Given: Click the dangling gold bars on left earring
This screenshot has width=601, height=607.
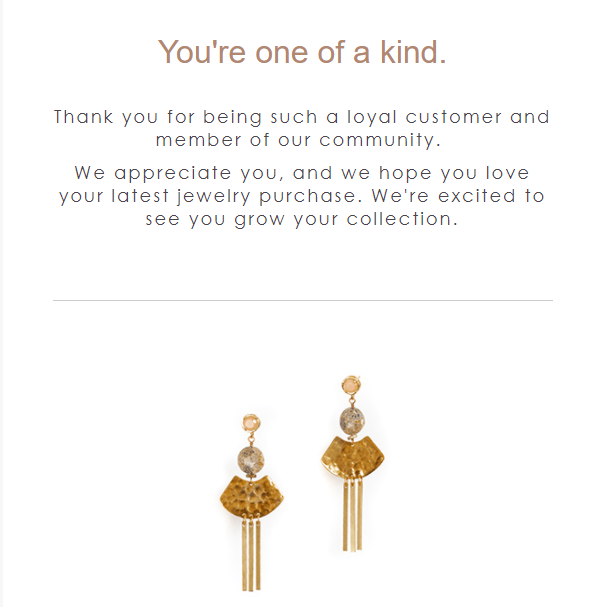Looking at the screenshot, I should pyautogui.click(x=250, y=555).
